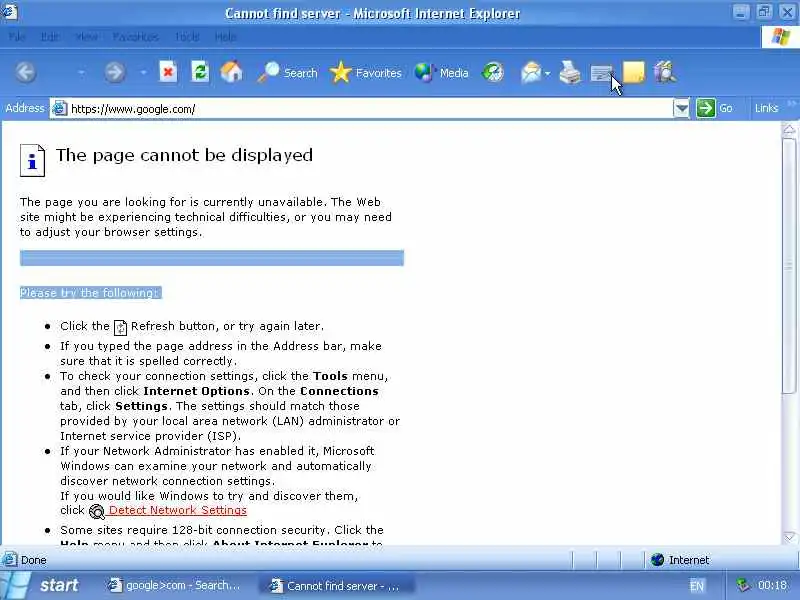Click the Detect Network Settings link
Screen dimensions: 800x600
coord(178,510)
